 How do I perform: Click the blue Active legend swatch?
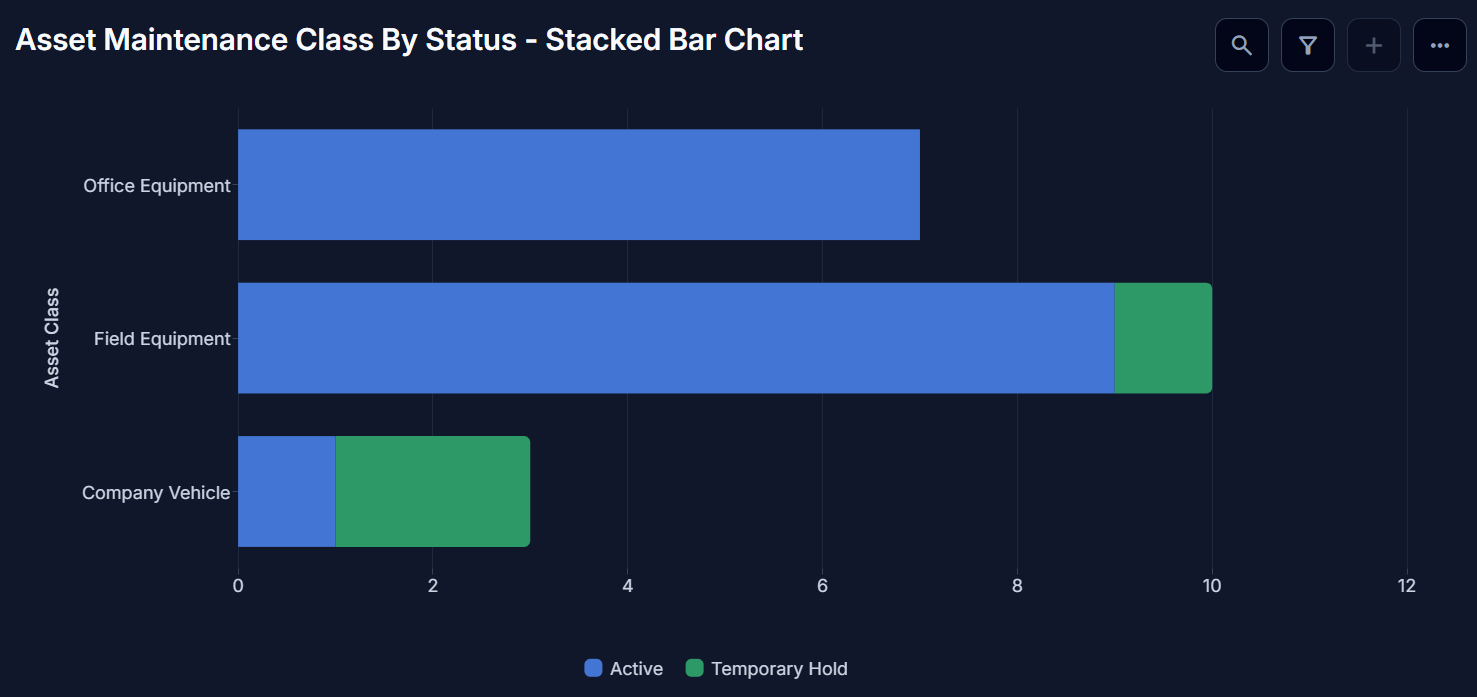pyautogui.click(x=594, y=669)
